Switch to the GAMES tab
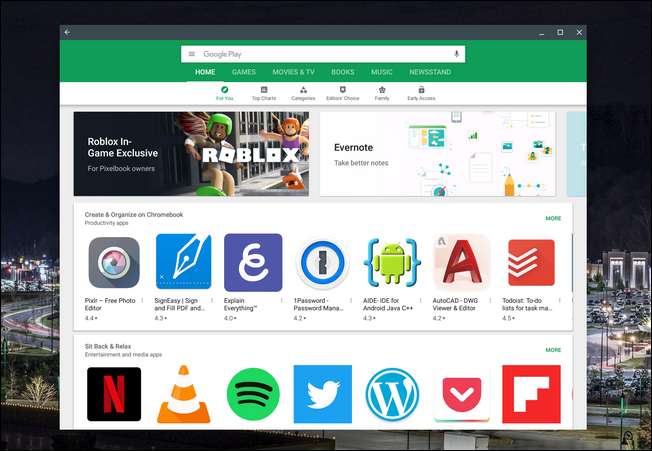 (x=244, y=72)
